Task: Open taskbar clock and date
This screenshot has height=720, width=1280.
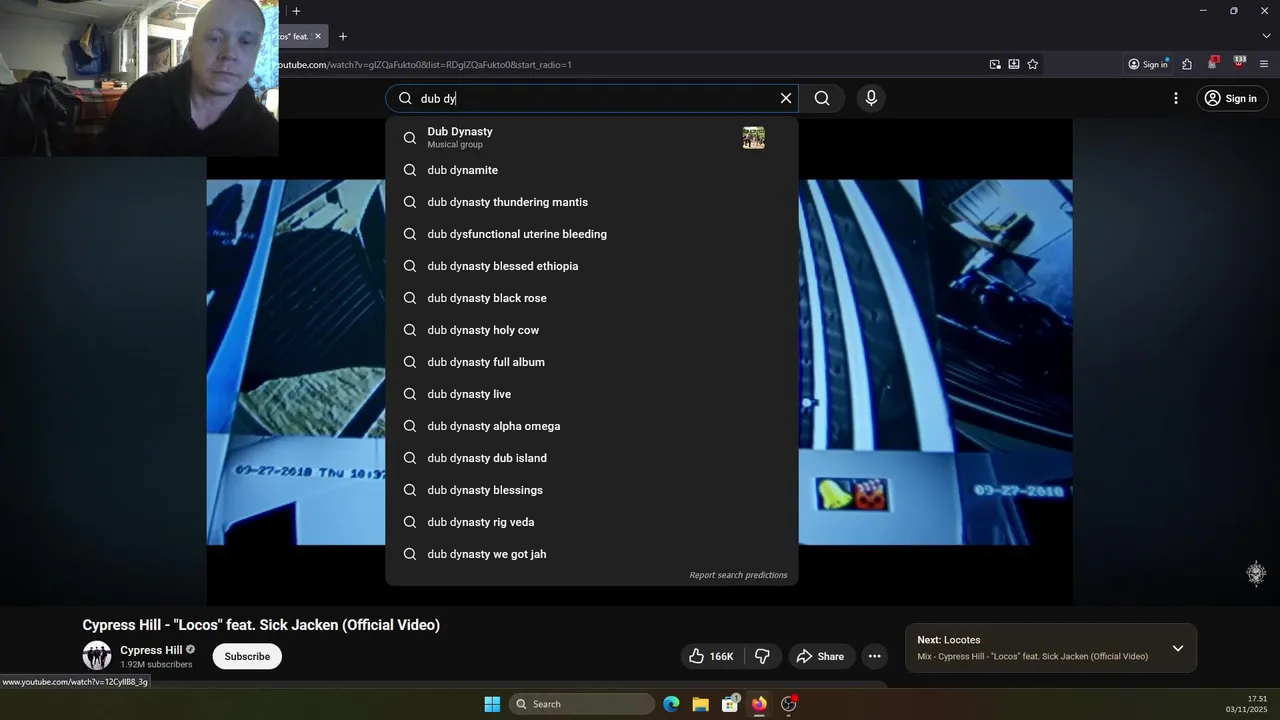Action: (1247, 704)
